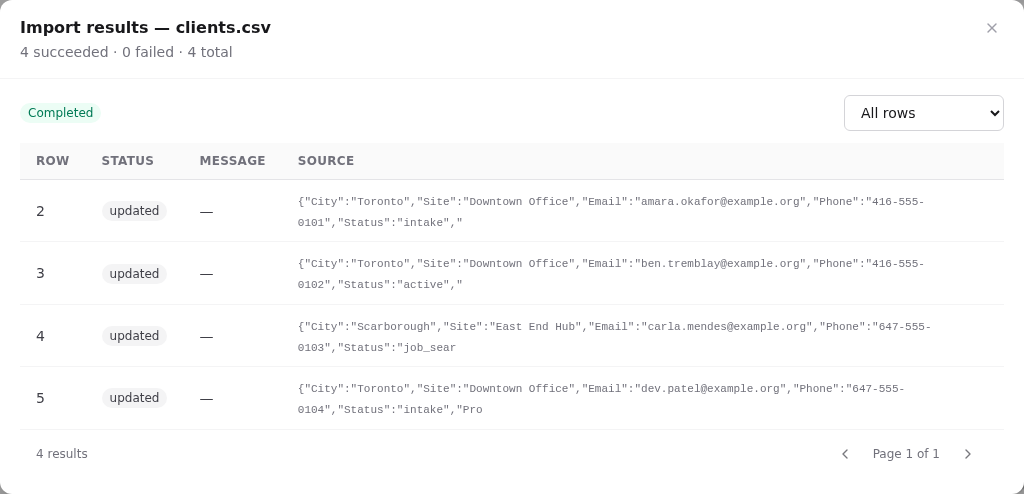Select the updated badge in row 4
1024x494 pixels.
135,336
